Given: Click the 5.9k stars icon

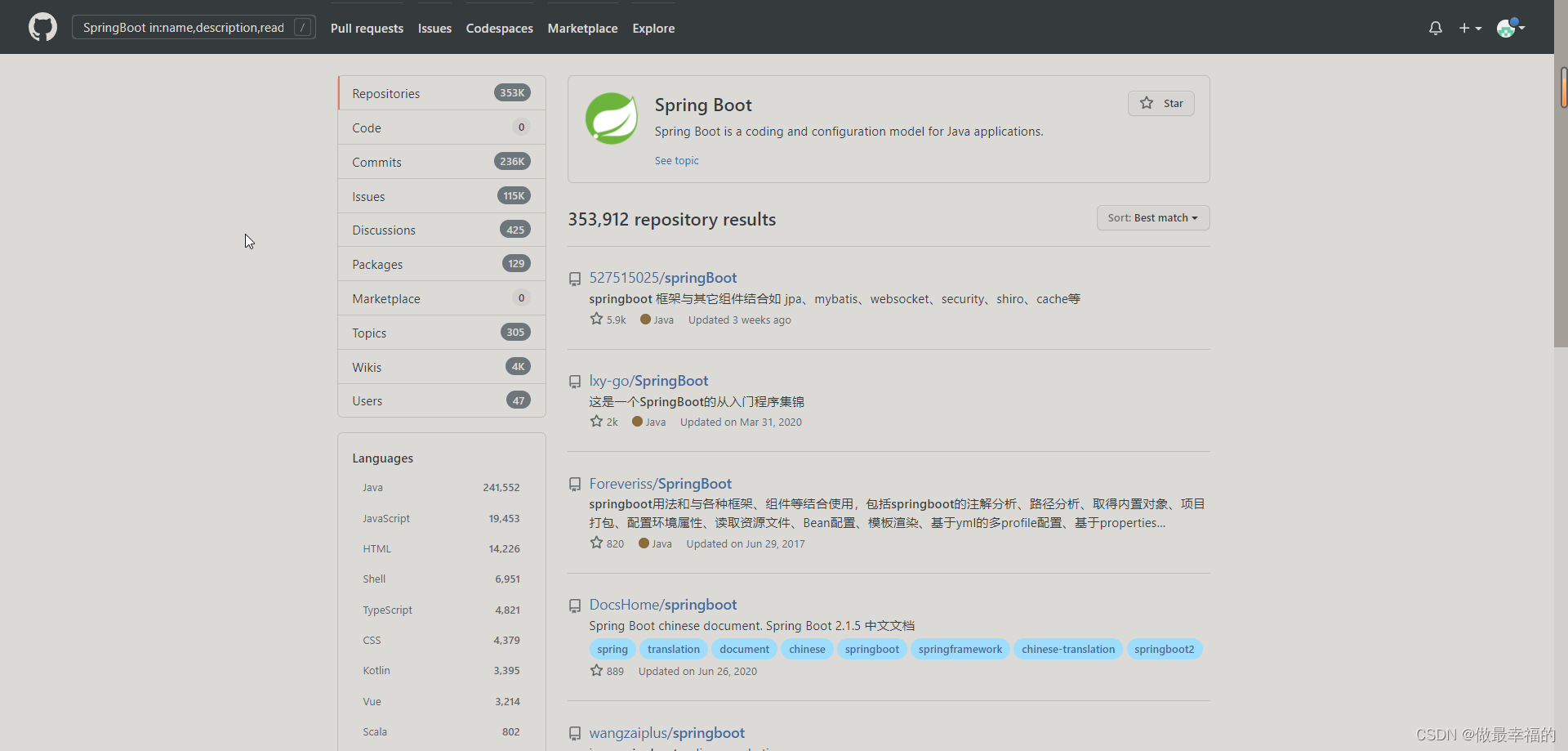Looking at the screenshot, I should (x=596, y=319).
